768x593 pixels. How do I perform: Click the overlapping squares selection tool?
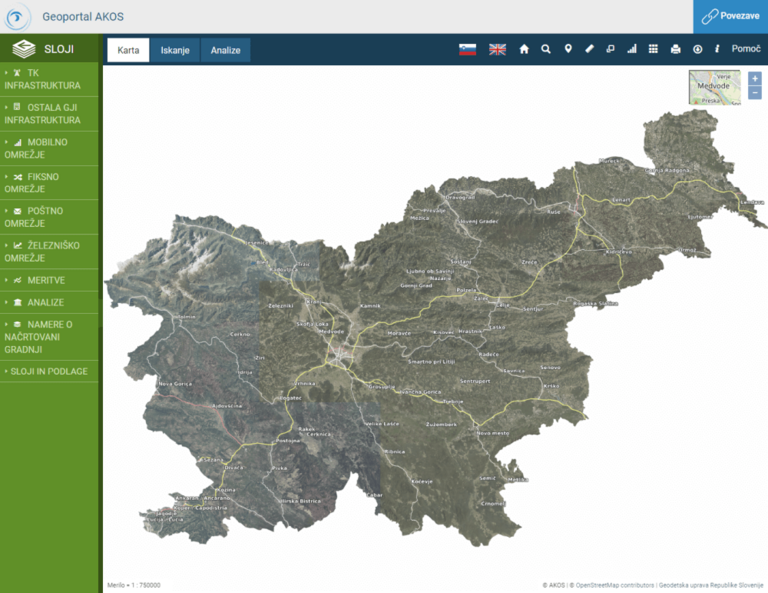610,49
